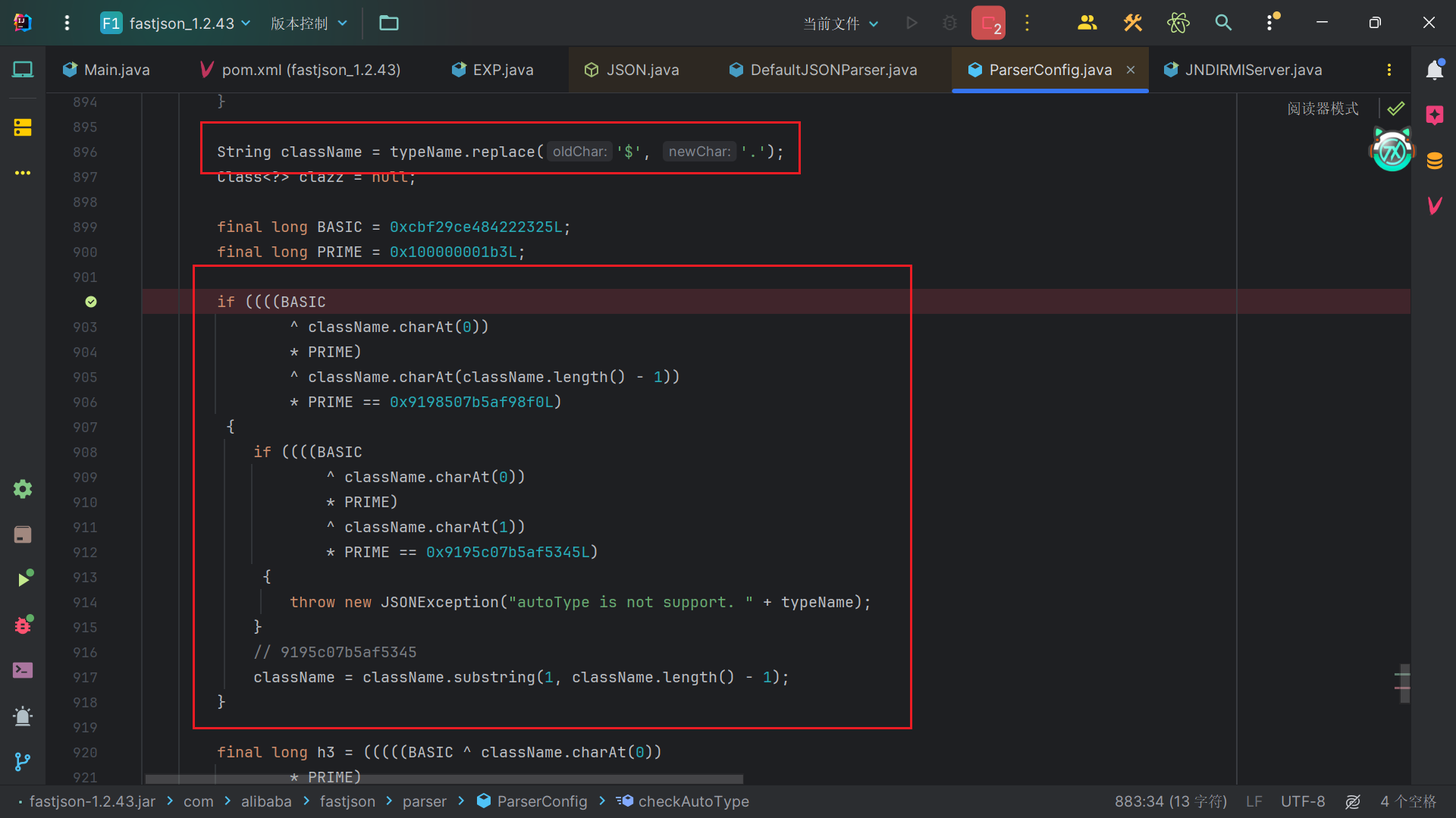Toggle the breakpoint on line 902
This screenshot has width=1456, height=818.
91,302
